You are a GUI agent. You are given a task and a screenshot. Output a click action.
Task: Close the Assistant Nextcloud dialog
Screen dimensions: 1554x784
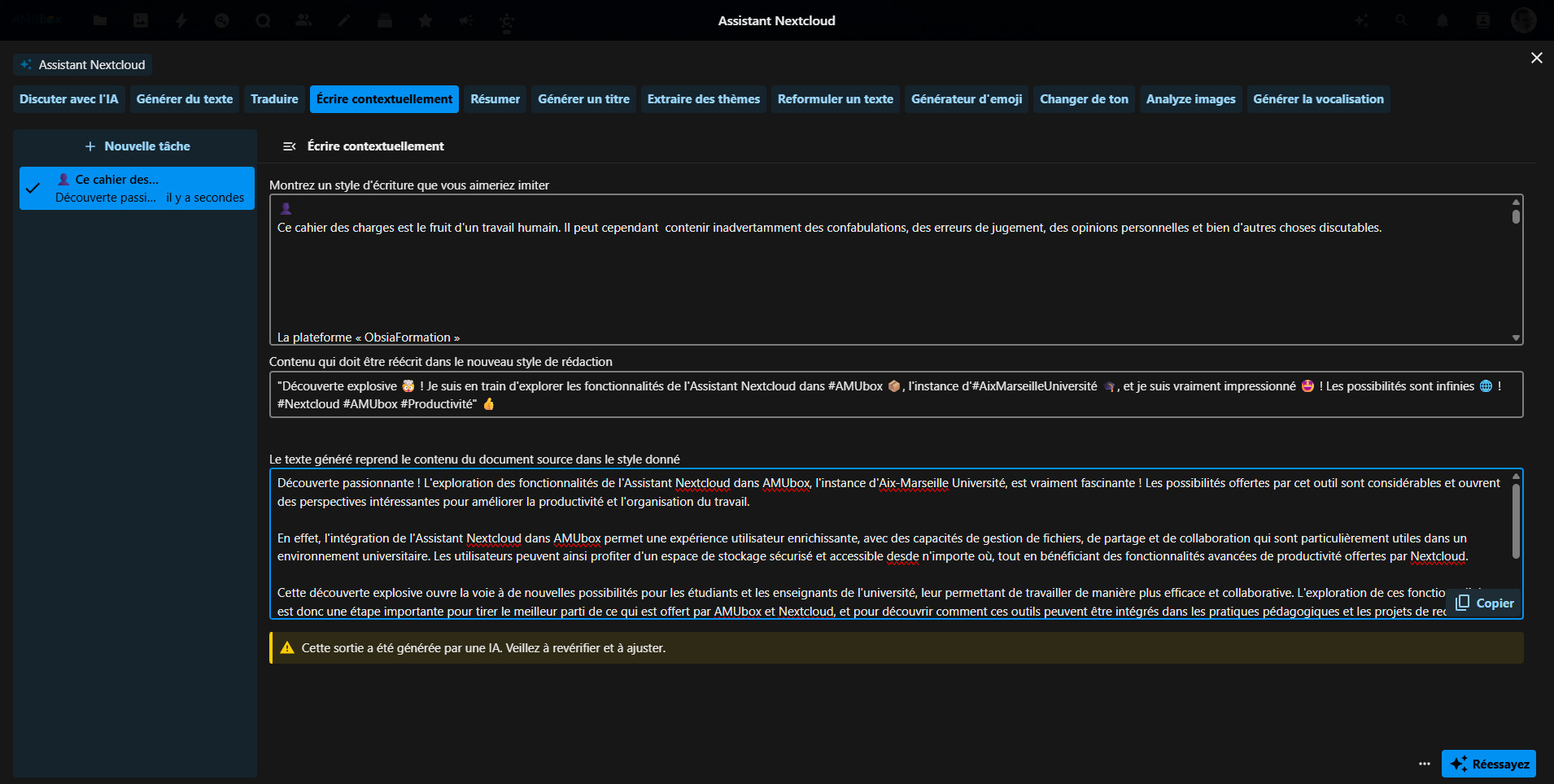[x=1536, y=58]
